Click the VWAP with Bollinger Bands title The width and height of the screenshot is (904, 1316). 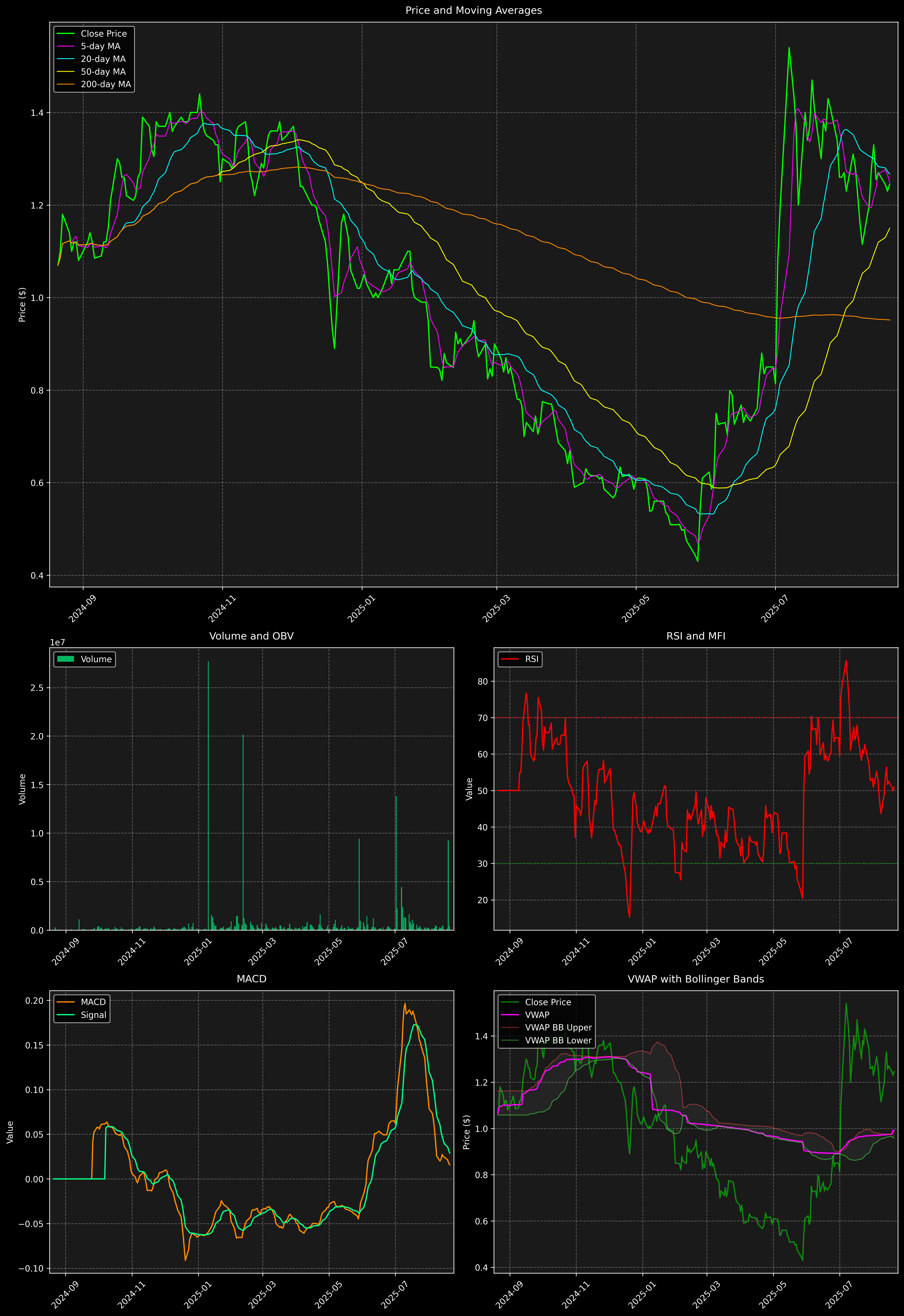click(x=695, y=979)
